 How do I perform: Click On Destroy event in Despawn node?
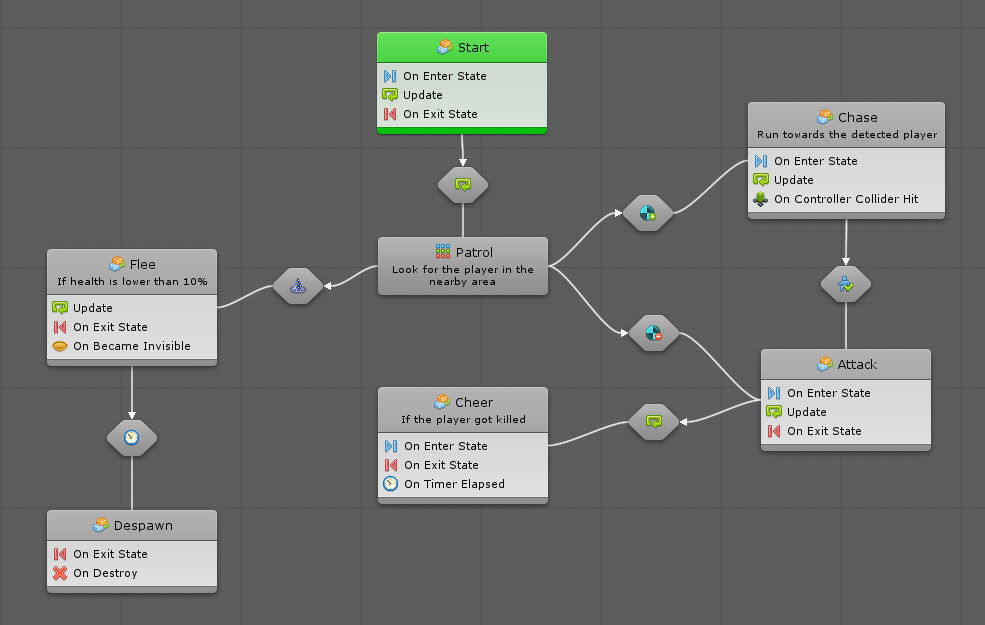(x=105, y=573)
